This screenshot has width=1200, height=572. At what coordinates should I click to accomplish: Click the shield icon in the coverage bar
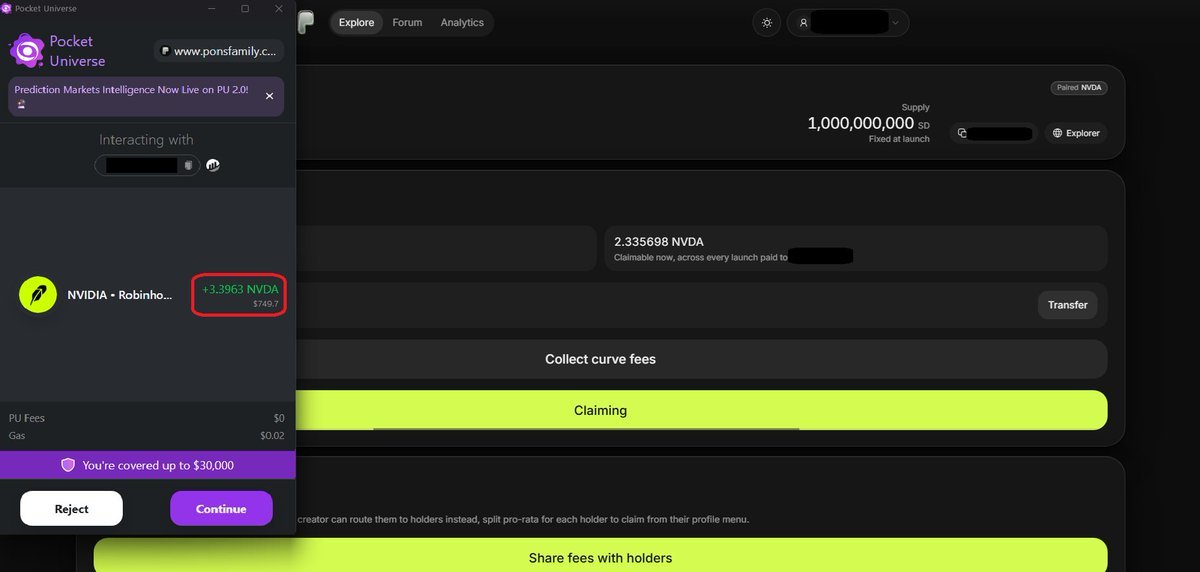tap(68, 465)
